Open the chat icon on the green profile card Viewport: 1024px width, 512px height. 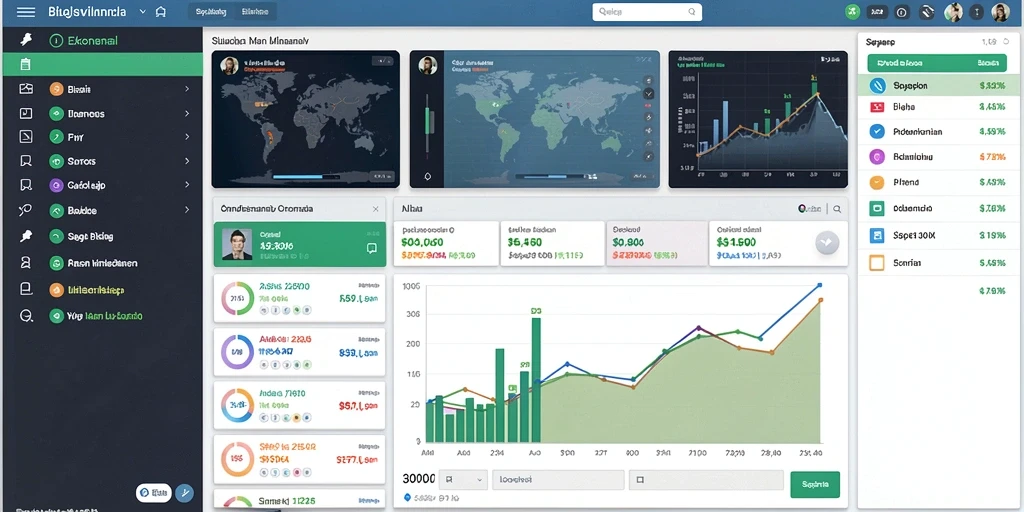(x=372, y=248)
